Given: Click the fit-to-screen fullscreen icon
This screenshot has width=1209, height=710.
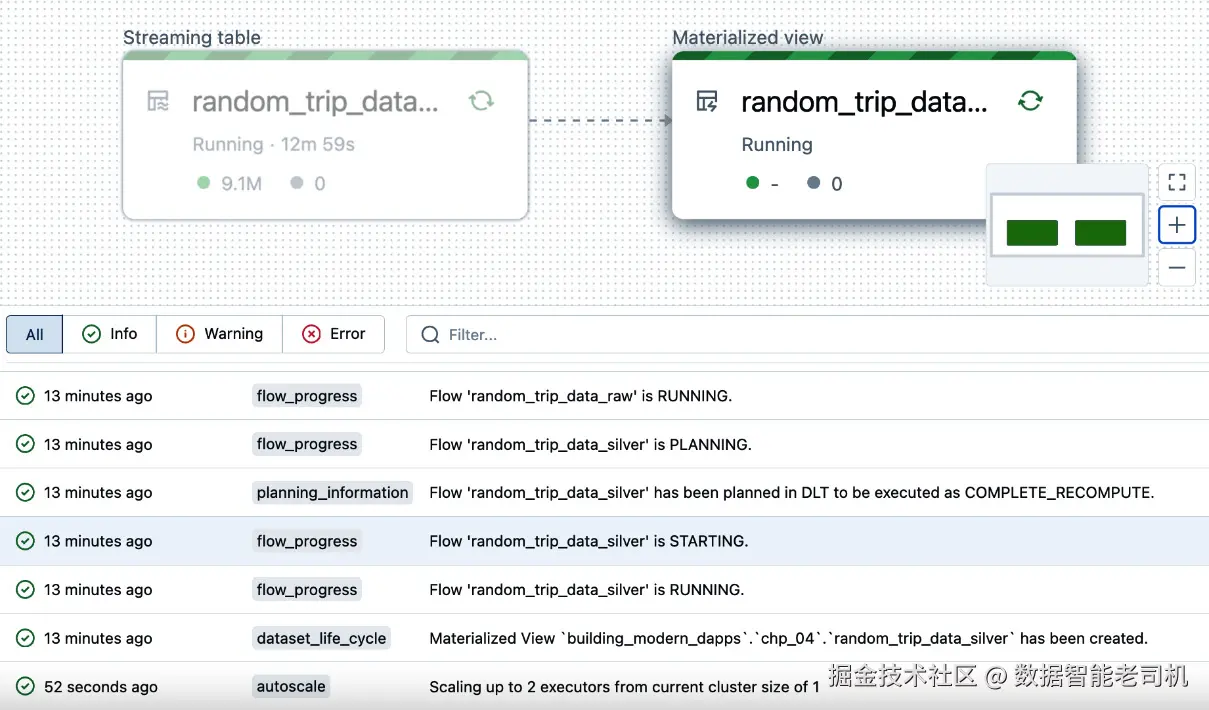Looking at the screenshot, I should point(1177,182).
